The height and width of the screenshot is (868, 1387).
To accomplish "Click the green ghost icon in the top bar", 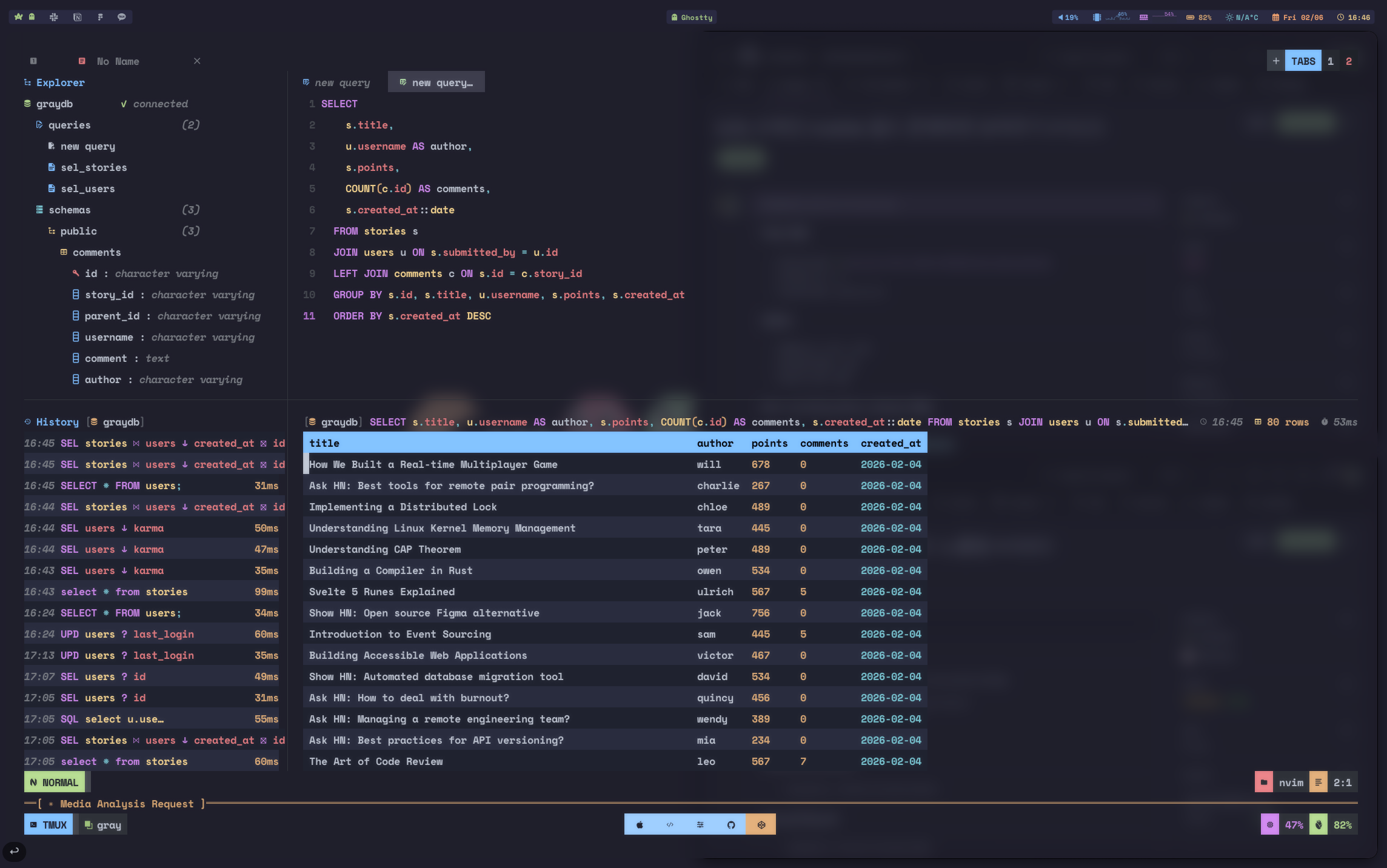I will pyautogui.click(x=31, y=17).
